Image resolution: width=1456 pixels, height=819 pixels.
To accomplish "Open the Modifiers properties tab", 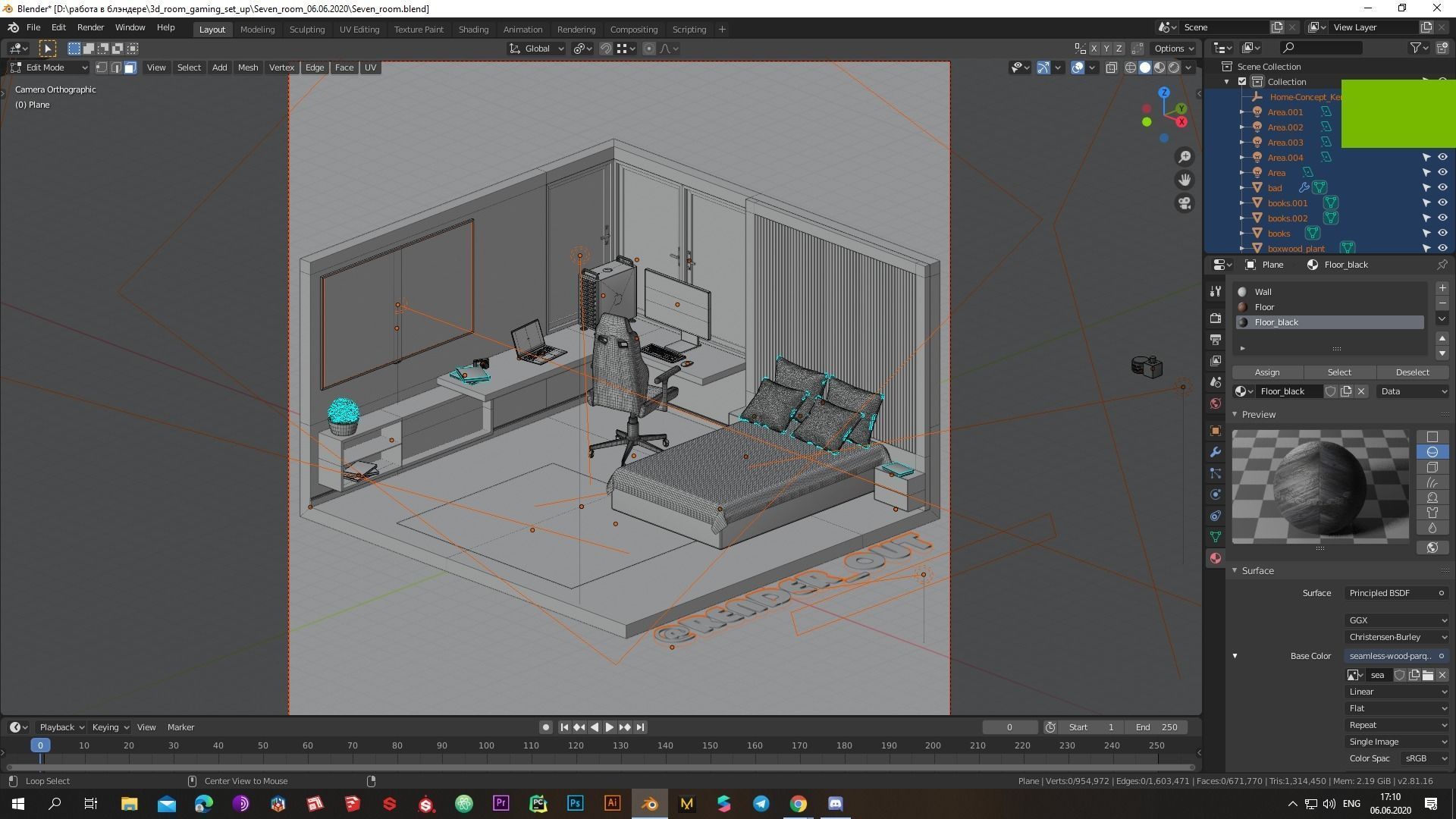I will point(1216,452).
